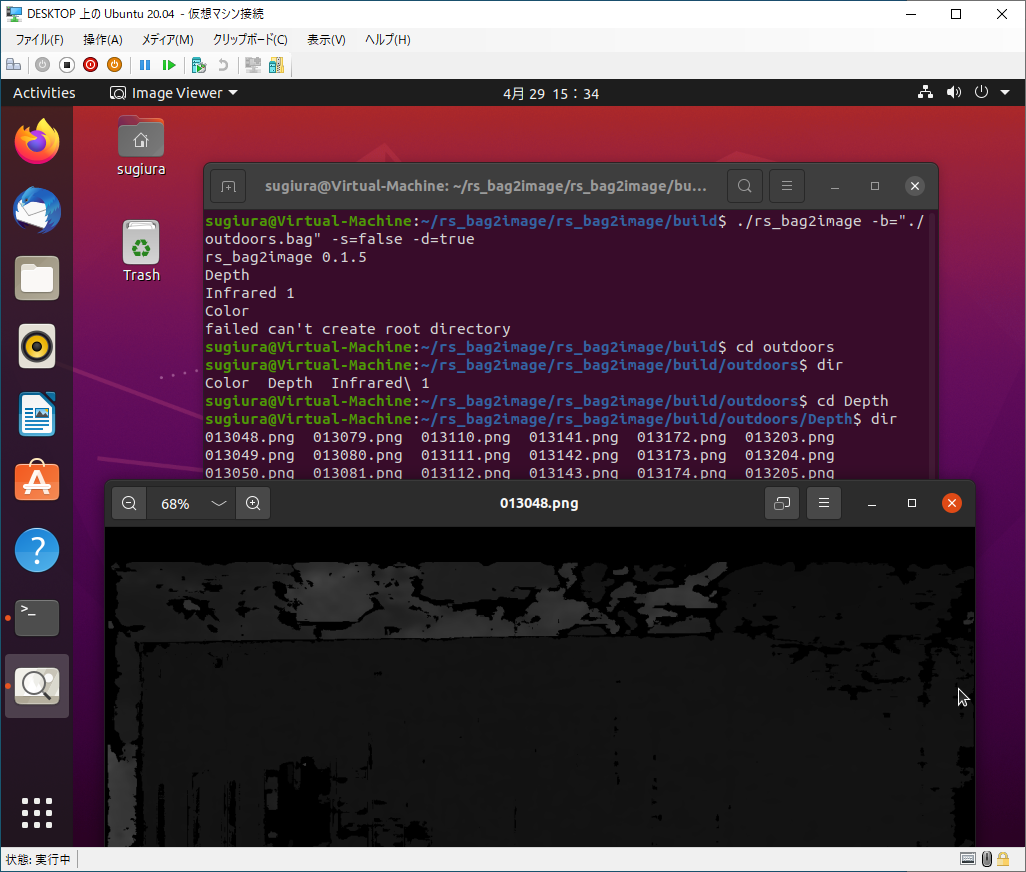Show the Applications grid in the dock

coord(36,813)
